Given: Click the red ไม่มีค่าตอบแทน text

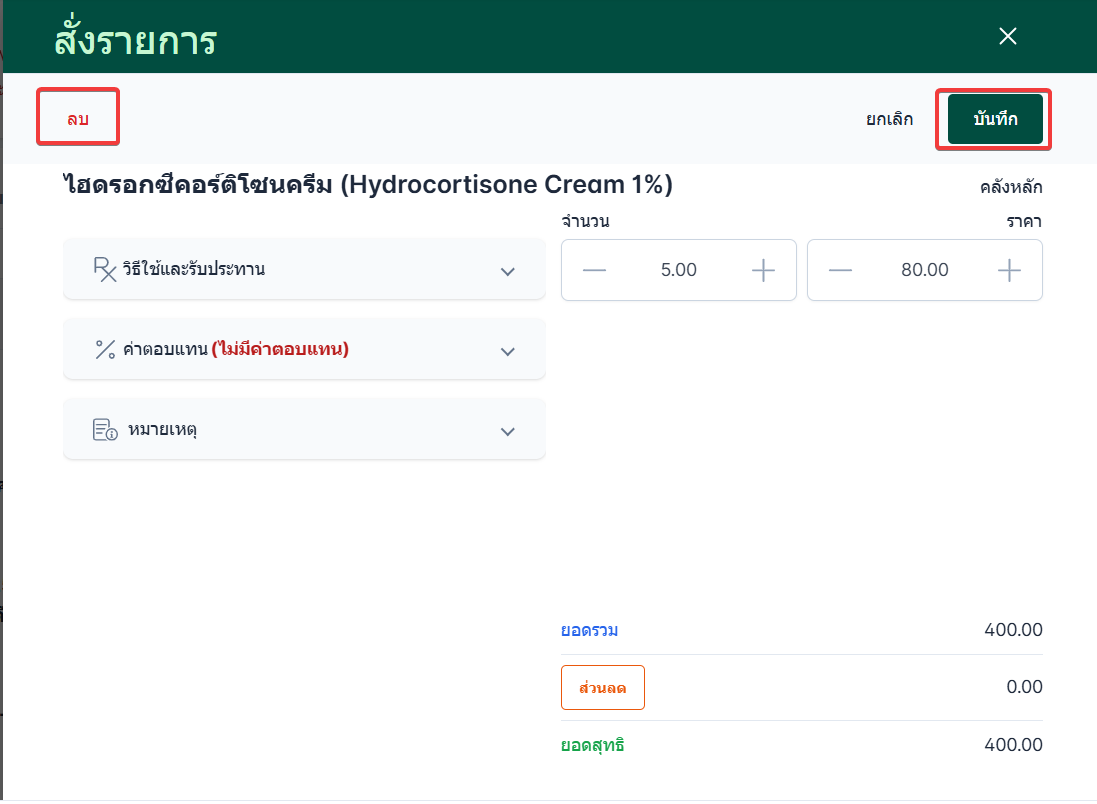Looking at the screenshot, I should tap(280, 348).
